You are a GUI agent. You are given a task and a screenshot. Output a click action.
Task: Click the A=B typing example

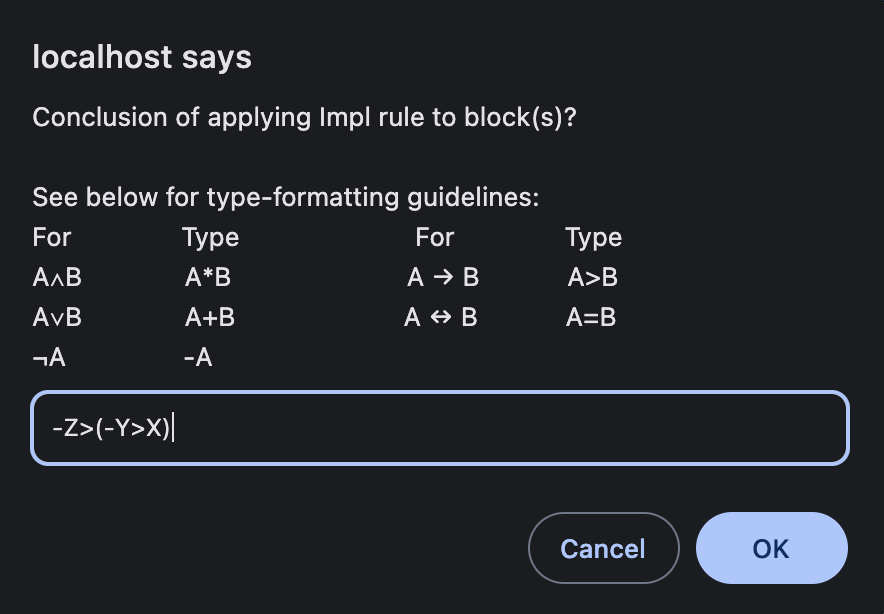591,317
